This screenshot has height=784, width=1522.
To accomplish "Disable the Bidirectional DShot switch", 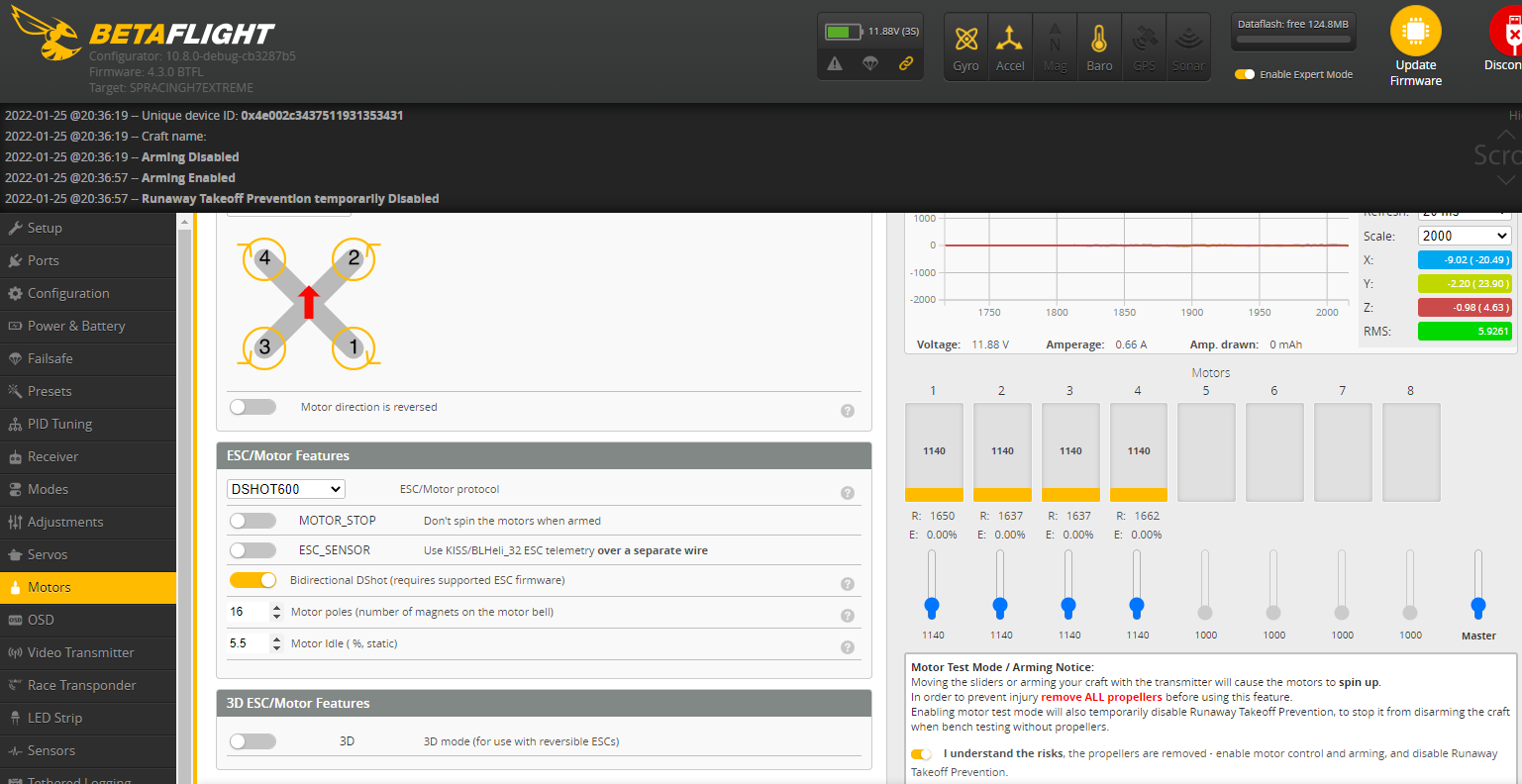I will (253, 580).
